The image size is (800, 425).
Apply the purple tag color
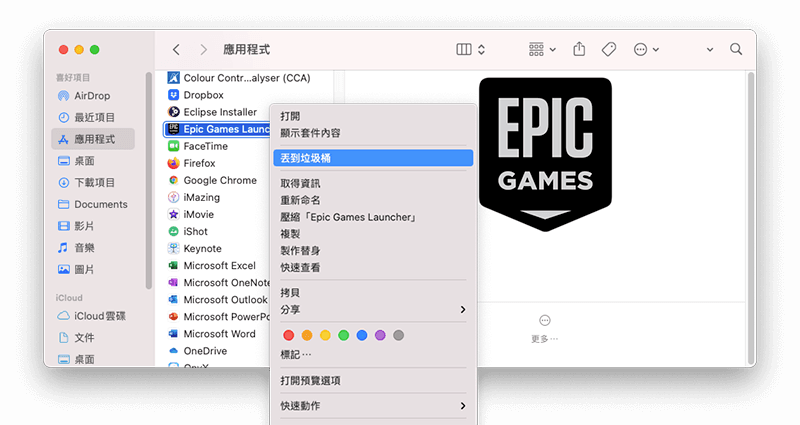pos(381,335)
